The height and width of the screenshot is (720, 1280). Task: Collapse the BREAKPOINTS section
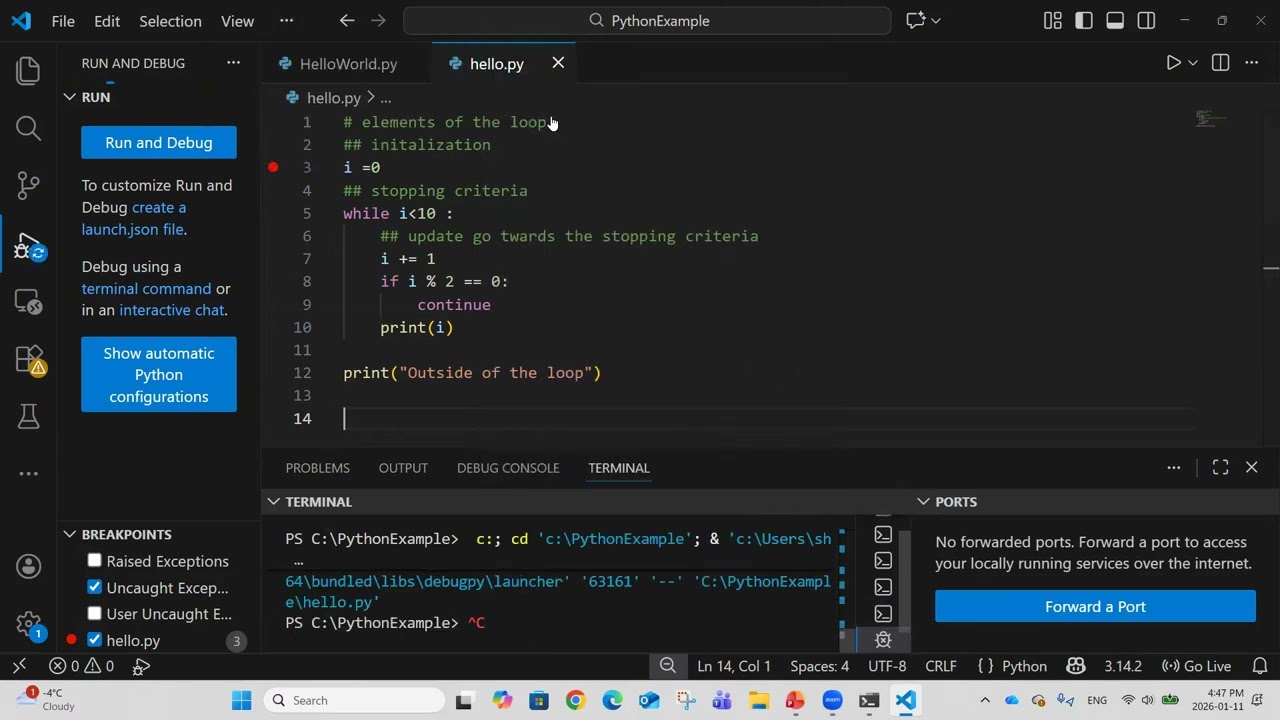click(70, 534)
